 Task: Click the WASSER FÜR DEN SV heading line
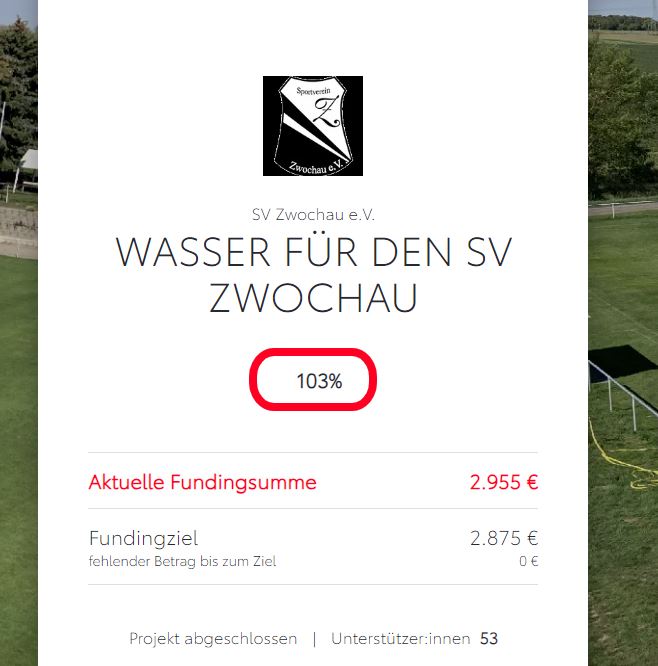coord(313,252)
